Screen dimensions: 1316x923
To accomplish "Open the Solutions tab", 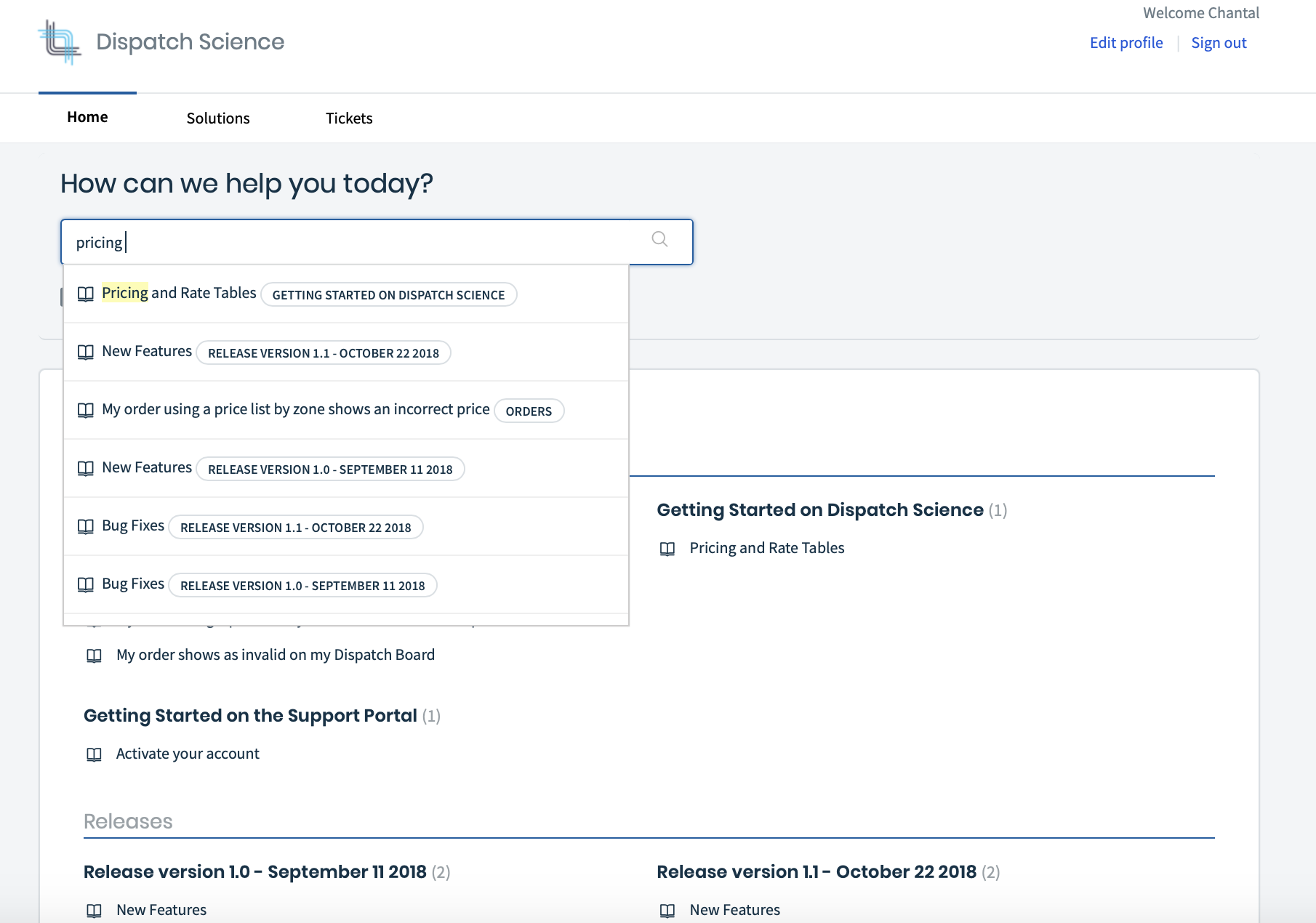I will coord(218,118).
